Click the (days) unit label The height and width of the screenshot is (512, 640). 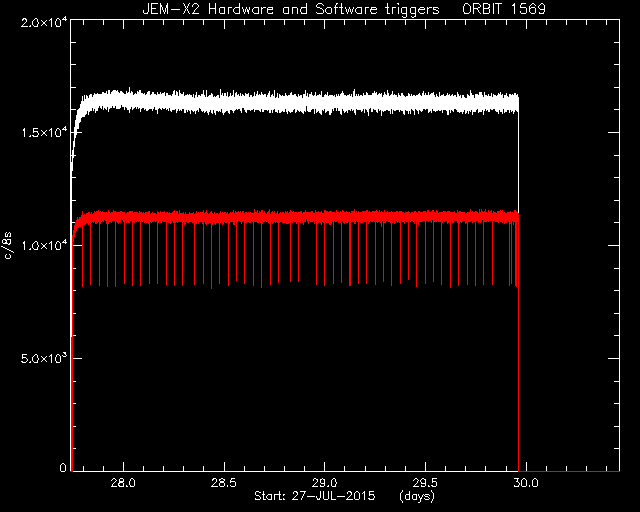(x=417, y=496)
